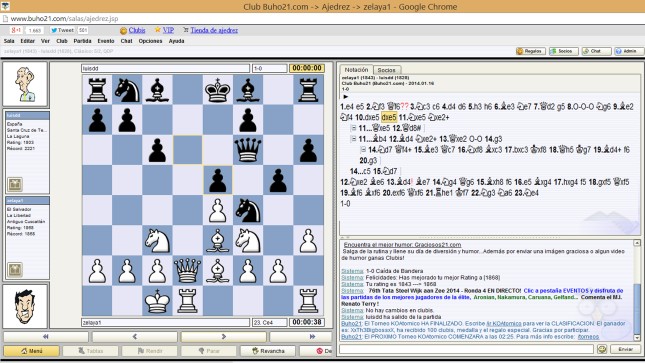Click the emoticon smiley icon beside chat input
This screenshot has height=363, width=645.
[602, 349]
